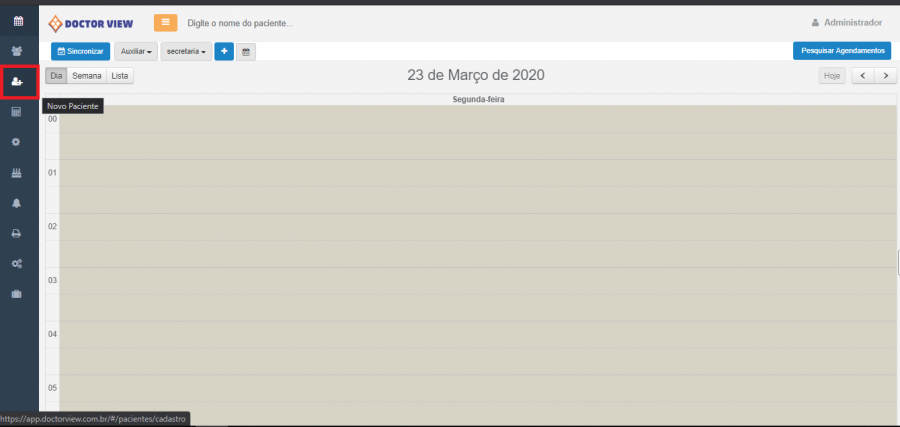Open the Administrador user menu
Screen dimensions: 900x427
point(847,23)
